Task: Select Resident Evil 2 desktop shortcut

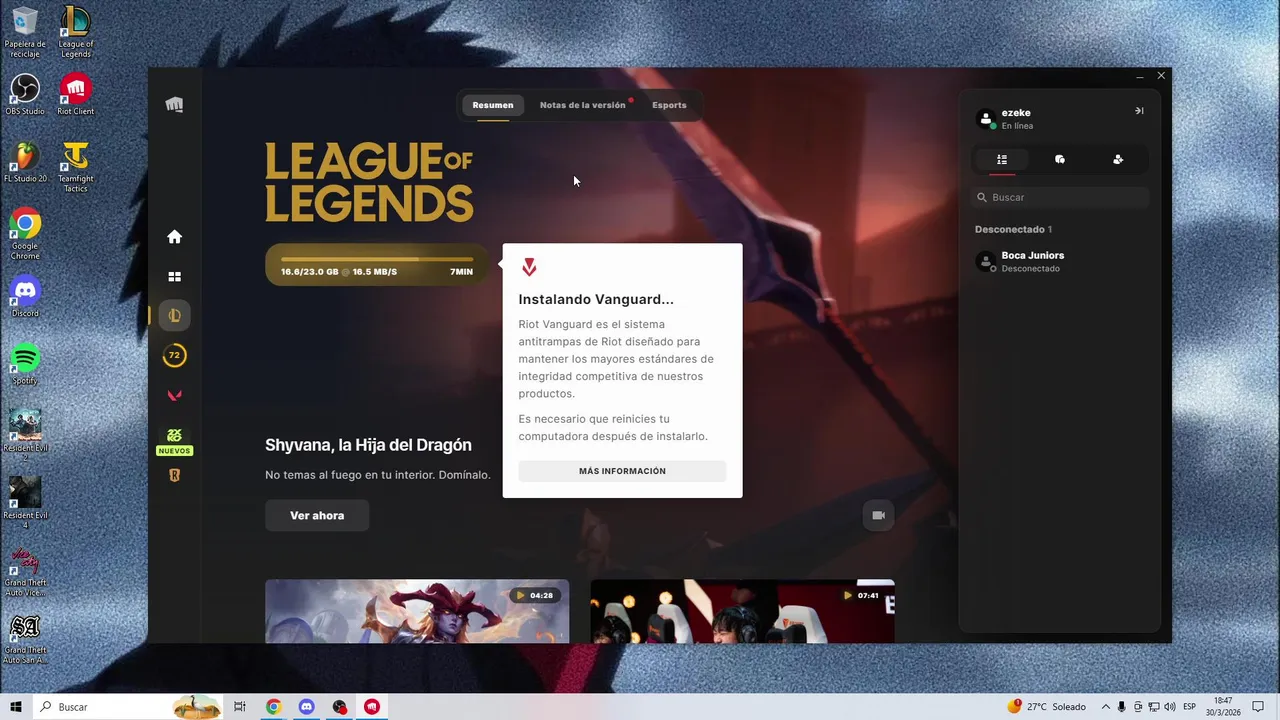Action: [25, 434]
